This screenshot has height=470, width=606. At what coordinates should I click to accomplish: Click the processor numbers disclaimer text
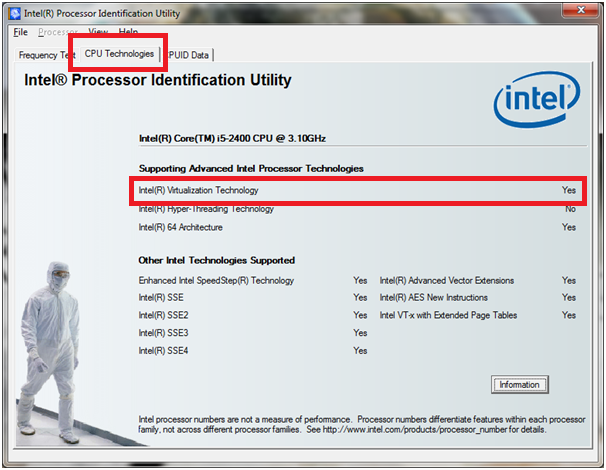[x=362, y=424]
